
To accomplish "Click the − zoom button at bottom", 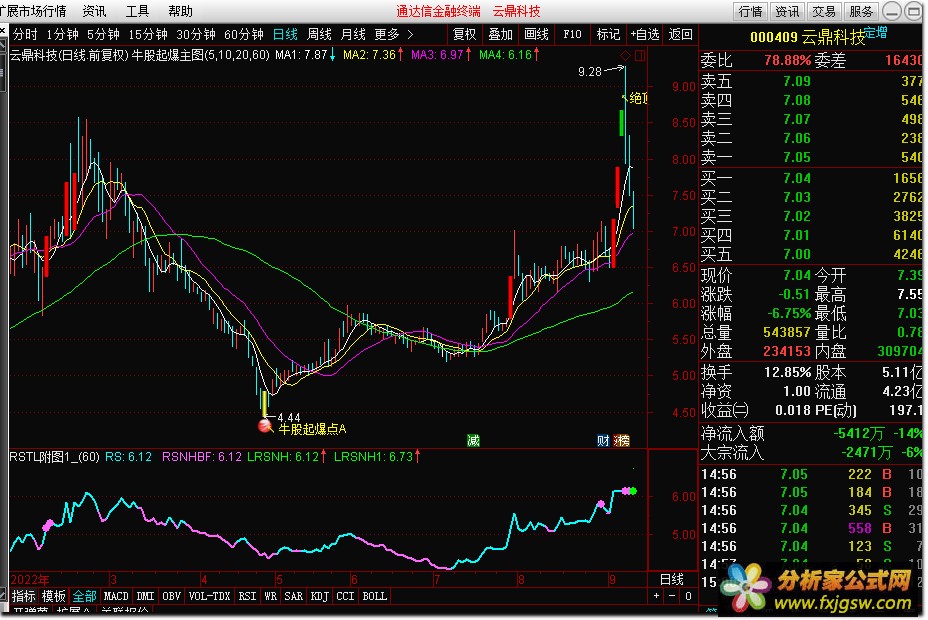I will pos(672,596).
